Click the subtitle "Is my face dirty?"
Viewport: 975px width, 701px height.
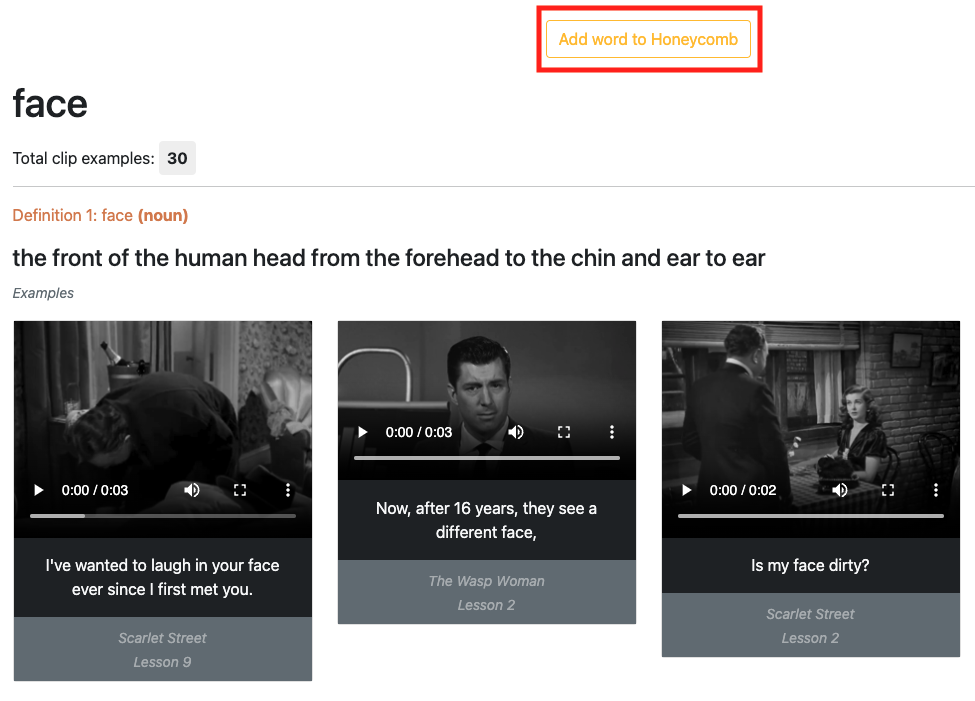tap(810, 565)
